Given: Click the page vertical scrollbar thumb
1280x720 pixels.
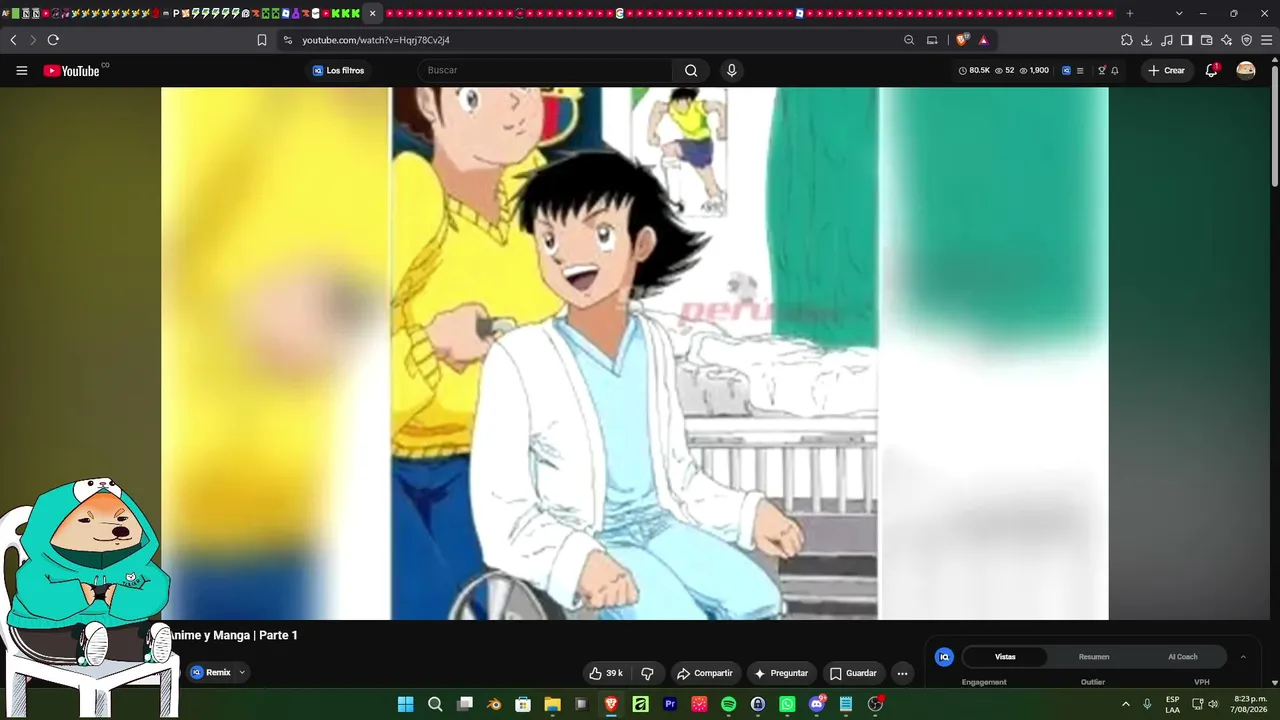Looking at the screenshot, I should 1274,126.
